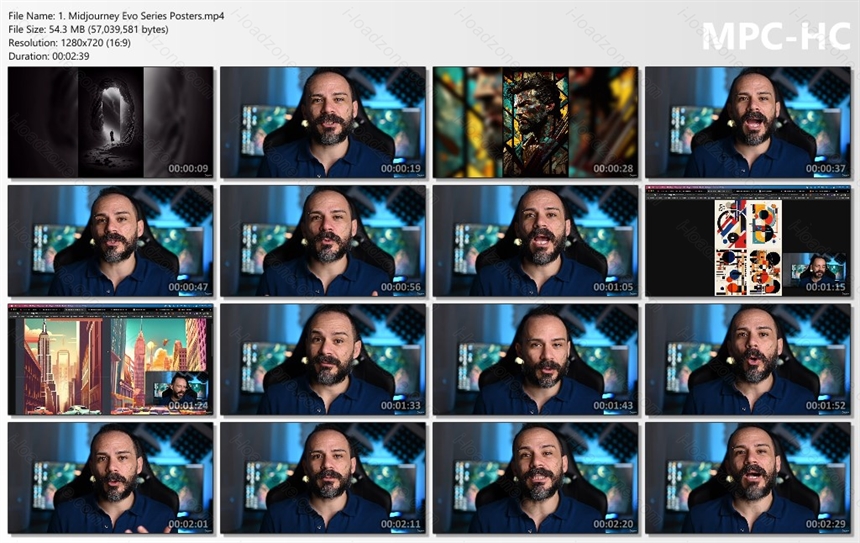Select the thumbnail marked 00:00:47

point(111,241)
